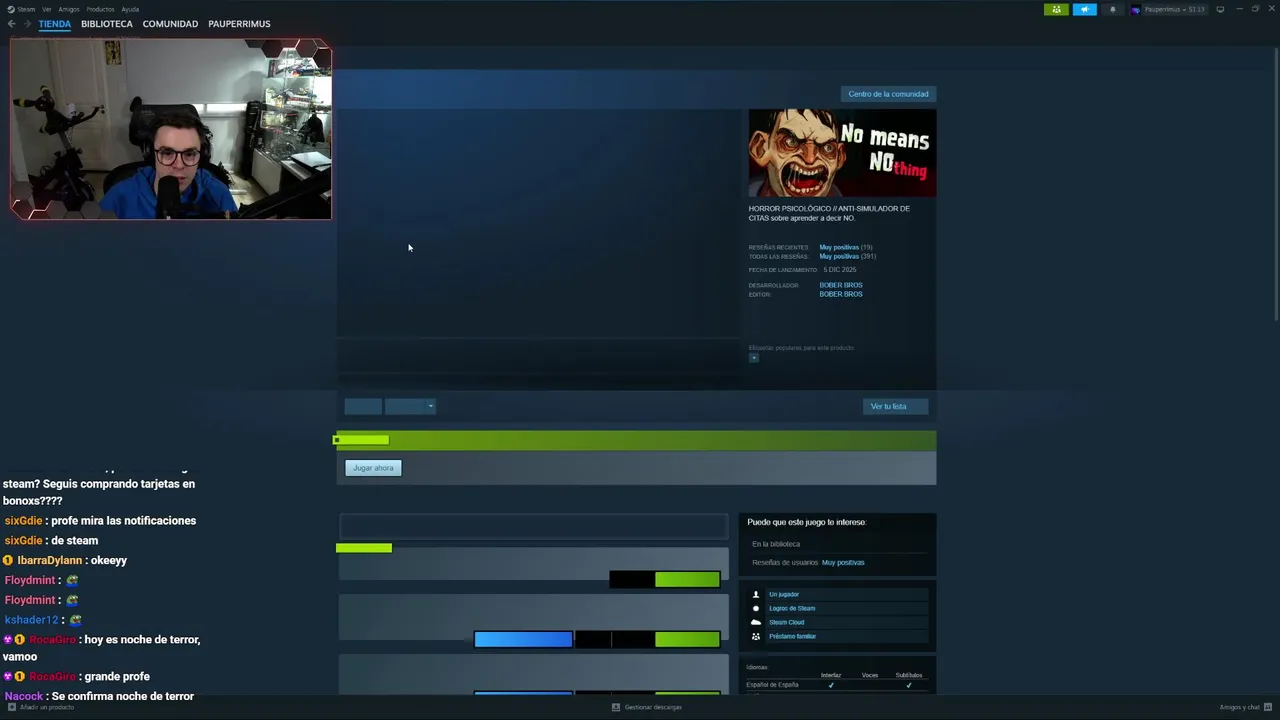The height and width of the screenshot is (720, 1280).
Task: Open notifications with the bell icon
Action: tap(1113, 9)
